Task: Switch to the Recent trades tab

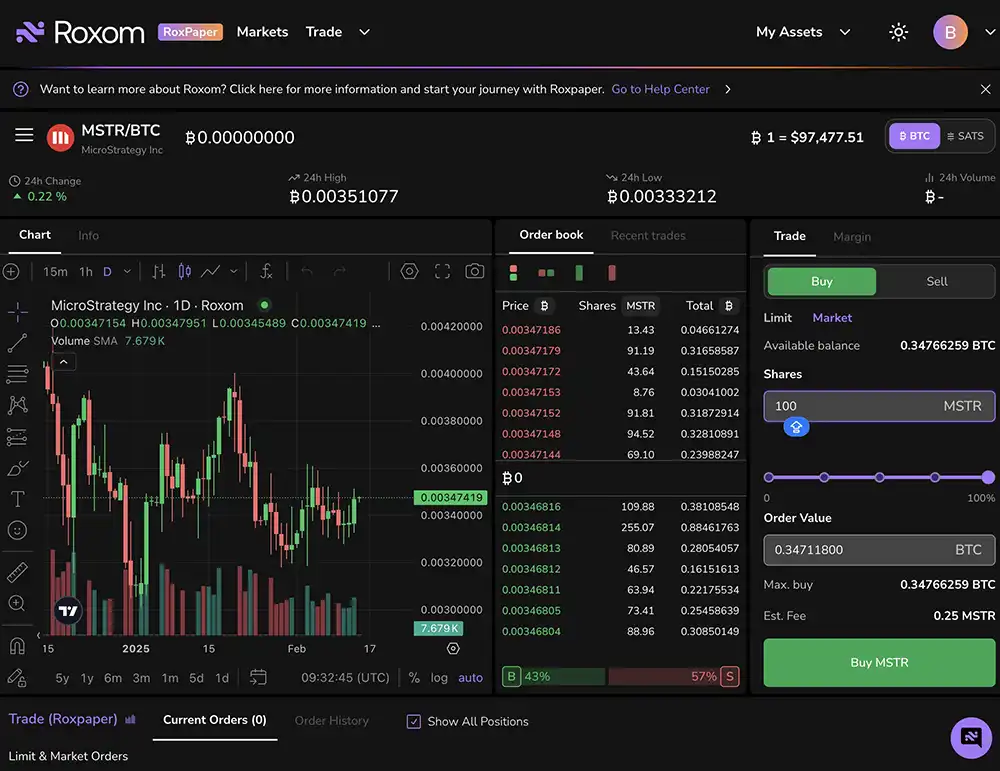Action: pos(648,235)
